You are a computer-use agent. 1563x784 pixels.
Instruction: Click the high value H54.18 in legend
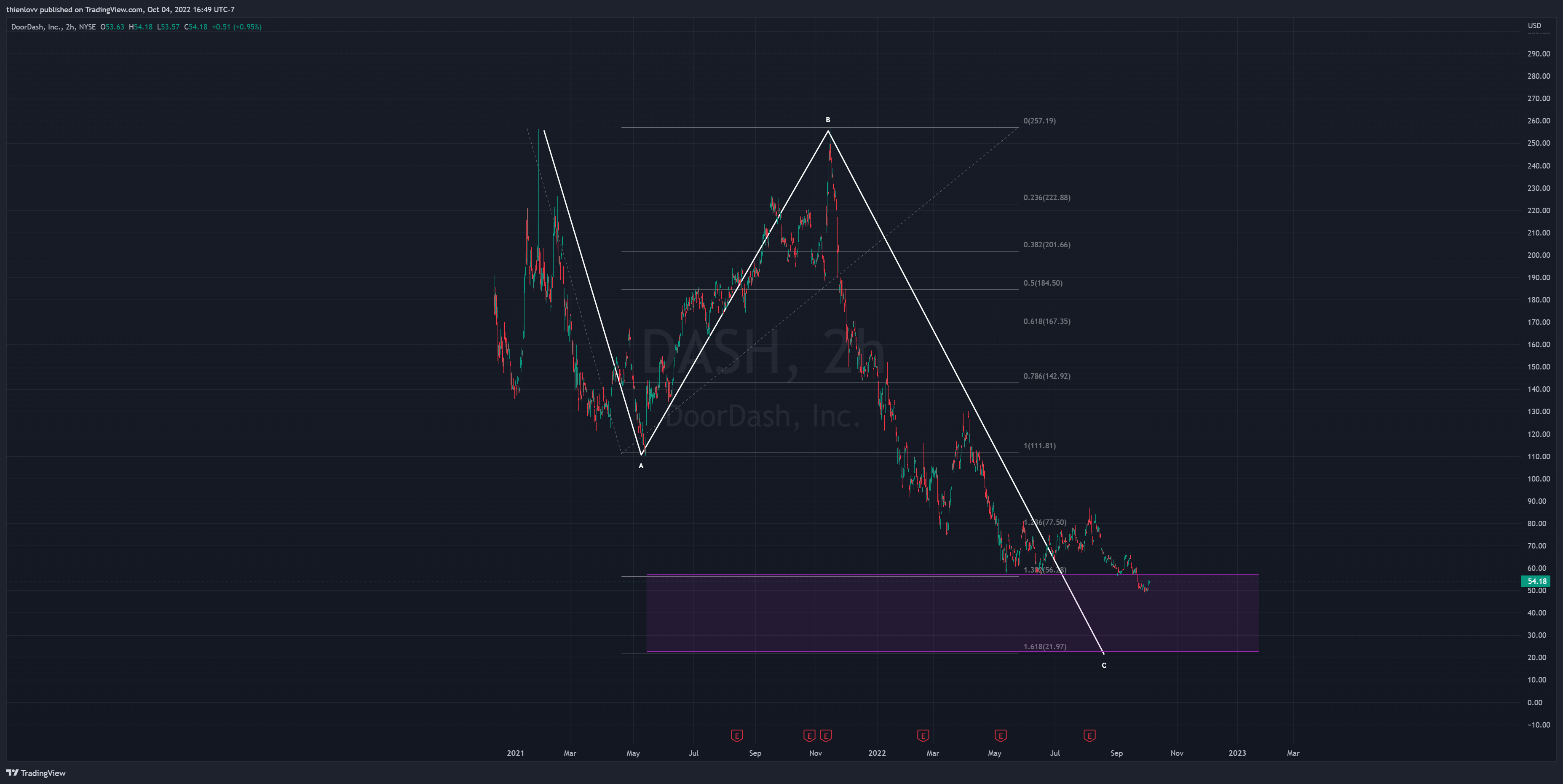(x=141, y=27)
